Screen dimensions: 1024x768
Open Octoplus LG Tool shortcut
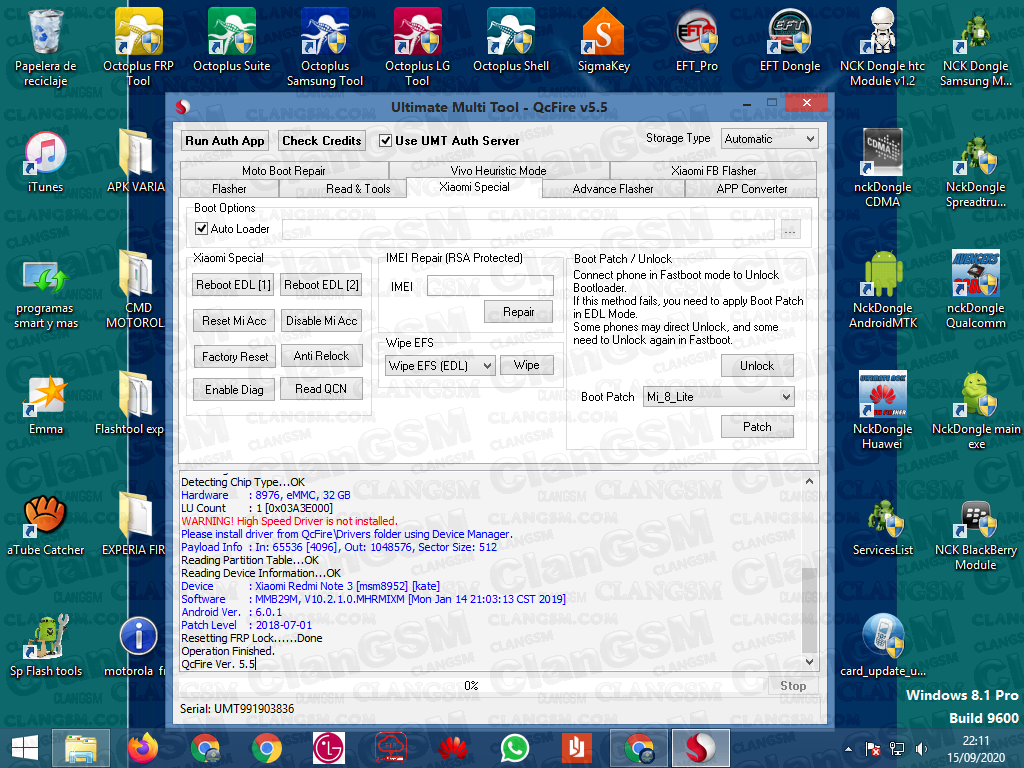pyautogui.click(x=418, y=47)
